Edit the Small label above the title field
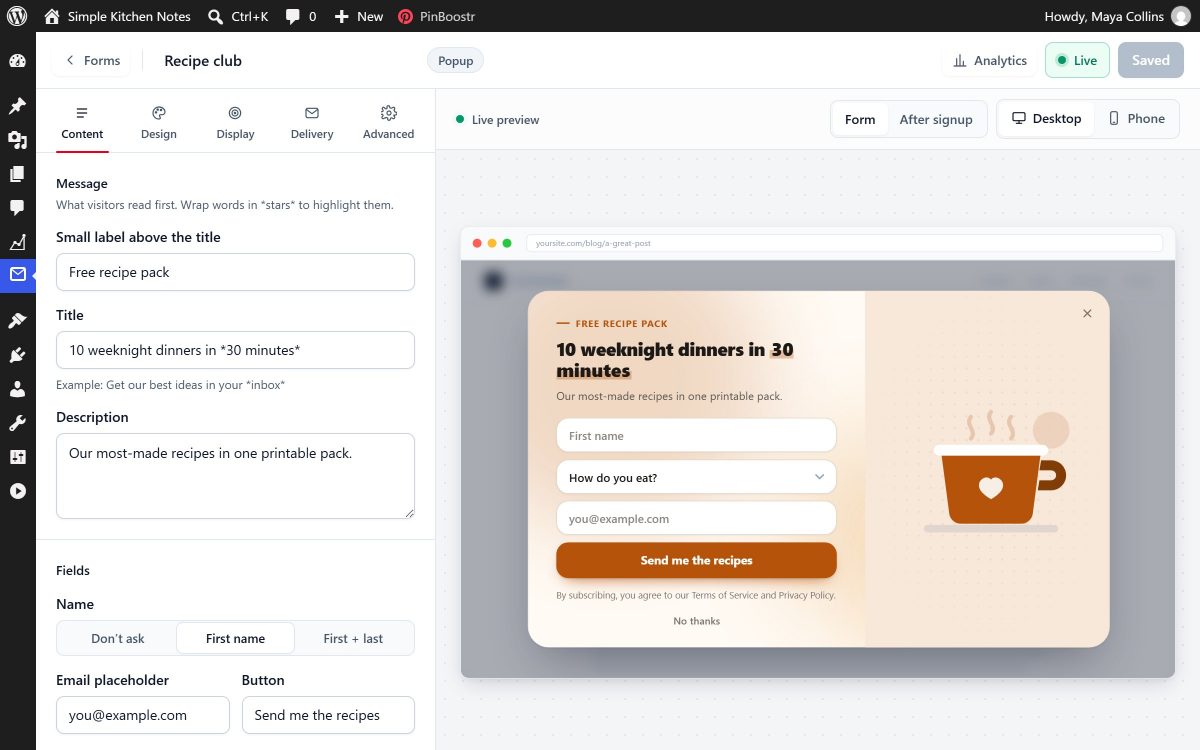The width and height of the screenshot is (1200, 750). pyautogui.click(x=235, y=272)
